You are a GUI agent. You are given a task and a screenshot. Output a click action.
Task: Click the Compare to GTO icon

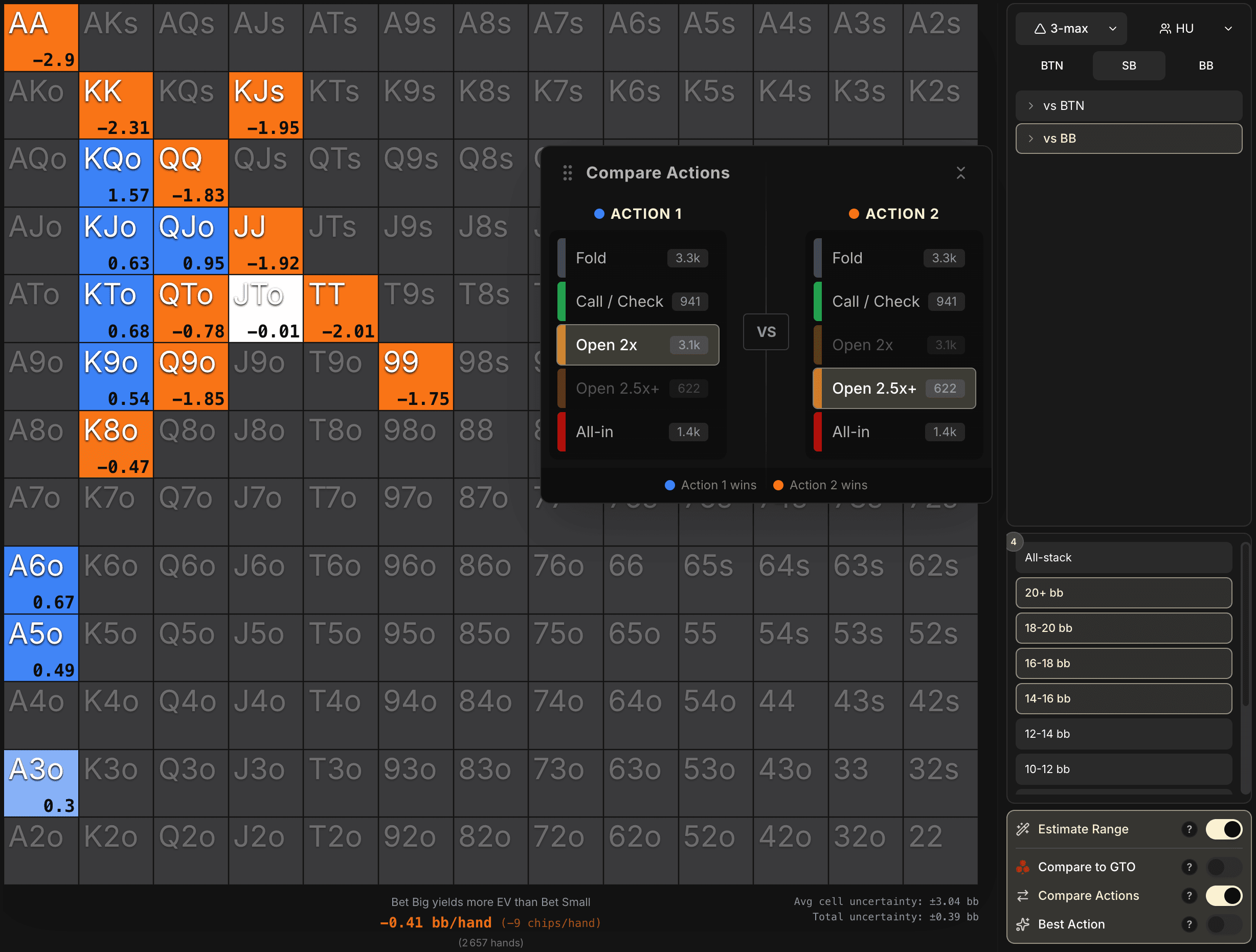pos(1023,867)
